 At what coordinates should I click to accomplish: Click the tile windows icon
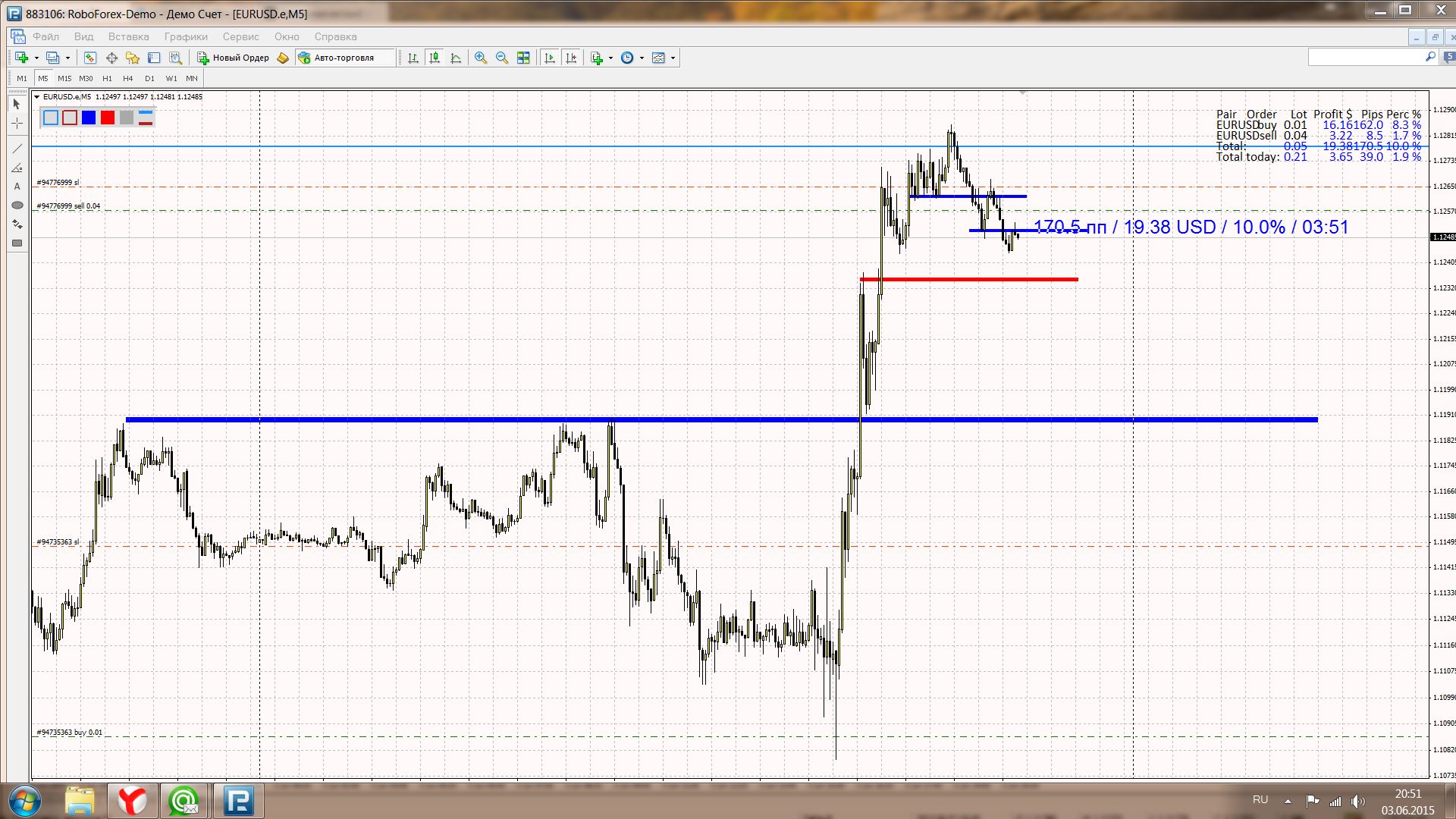click(523, 58)
